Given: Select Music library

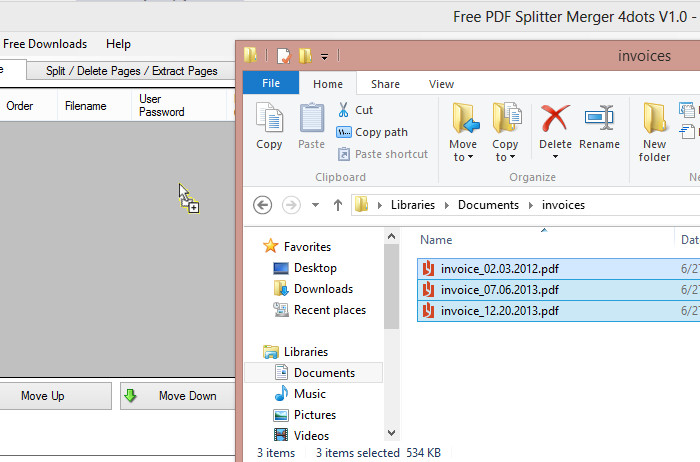Looking at the screenshot, I should click(310, 394).
